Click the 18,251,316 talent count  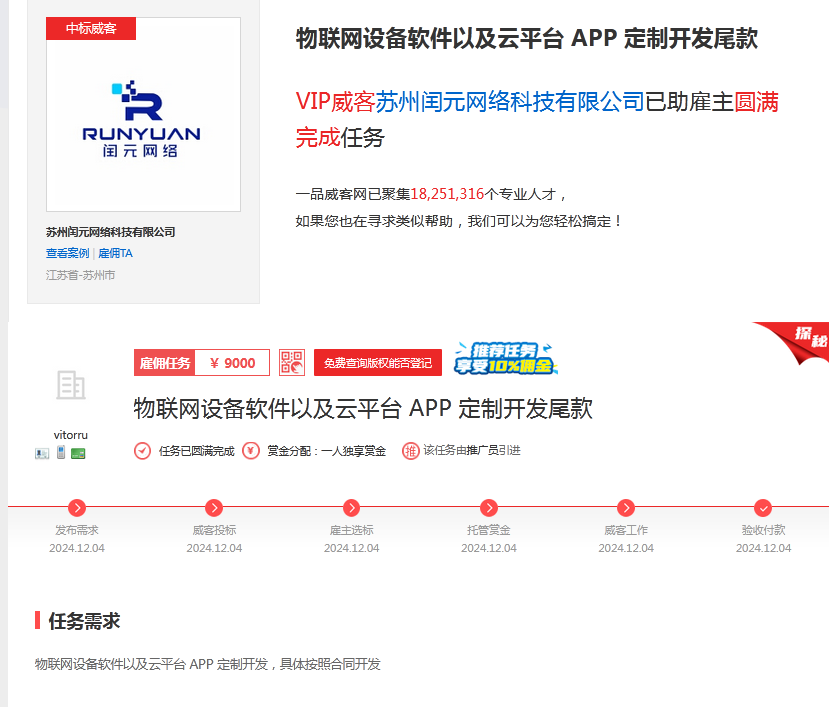pos(447,194)
